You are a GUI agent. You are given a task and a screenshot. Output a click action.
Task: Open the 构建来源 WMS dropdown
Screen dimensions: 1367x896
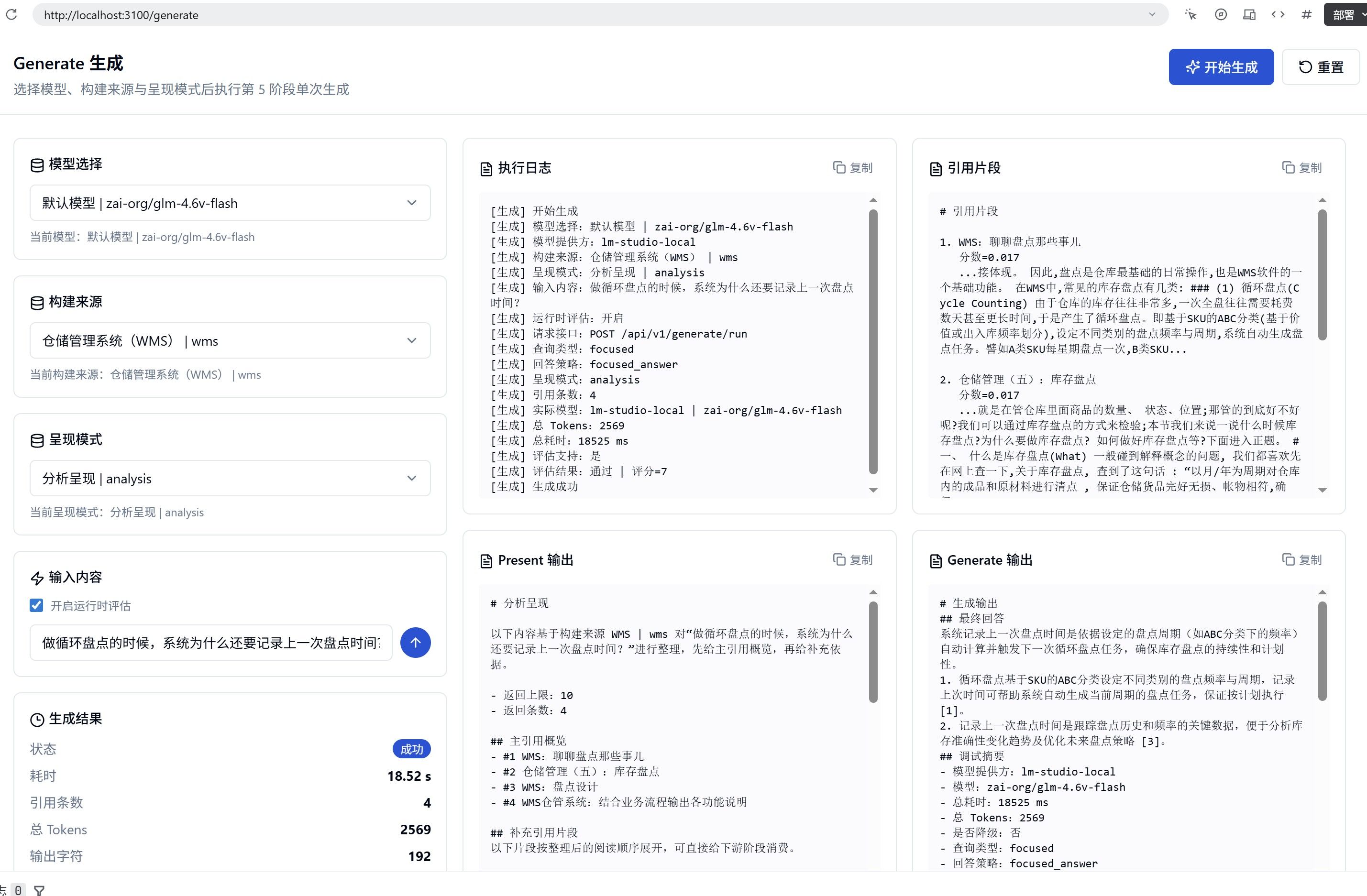231,340
